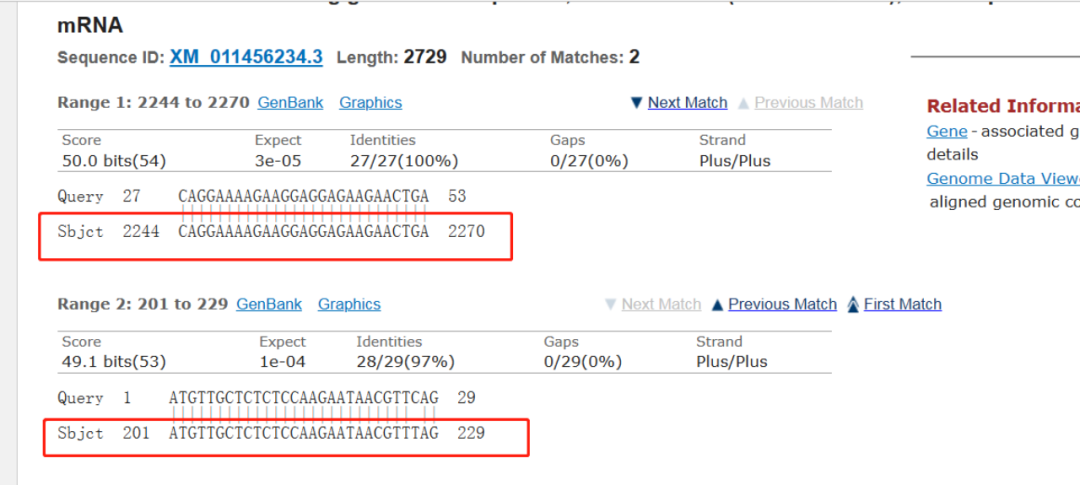Image resolution: width=1080 pixels, height=485 pixels.
Task: Click the greyed Next Match link in Range 2
Action: [661, 305]
